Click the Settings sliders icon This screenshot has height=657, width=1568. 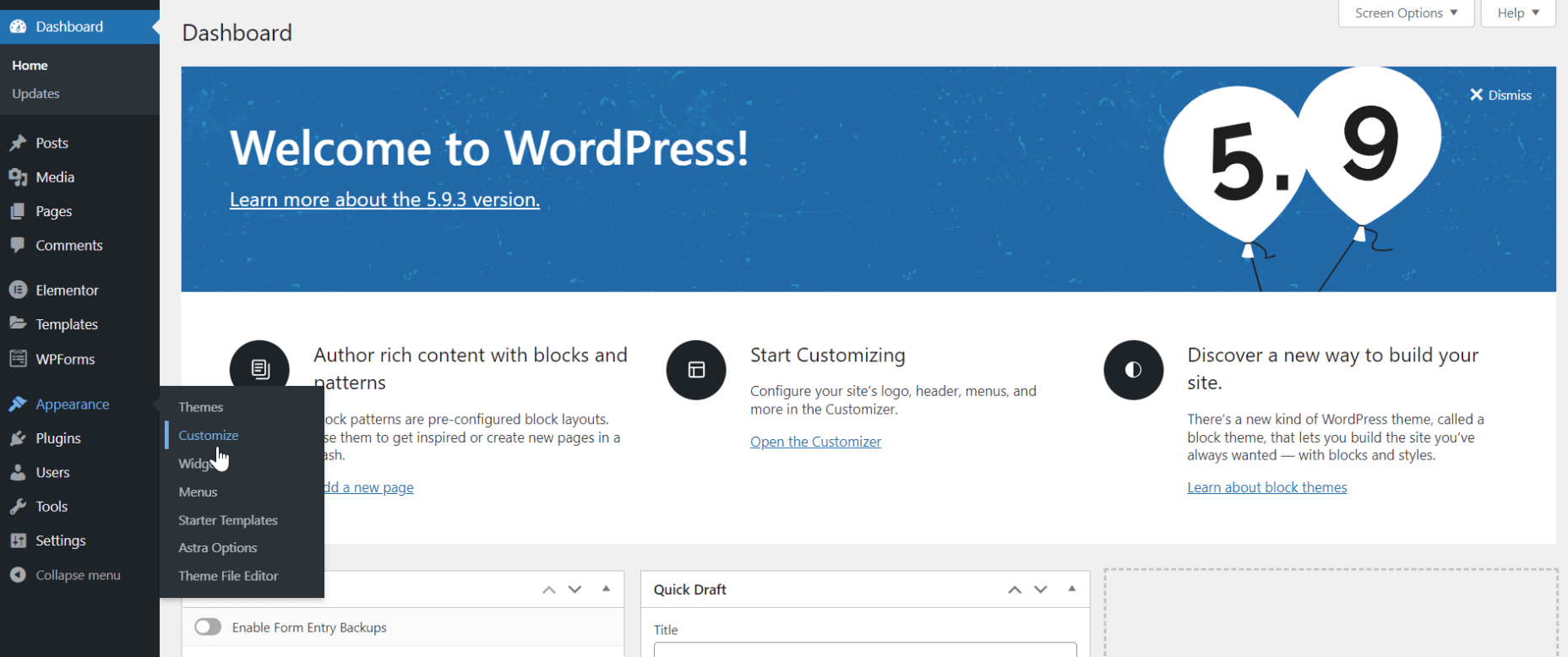pyautogui.click(x=18, y=540)
